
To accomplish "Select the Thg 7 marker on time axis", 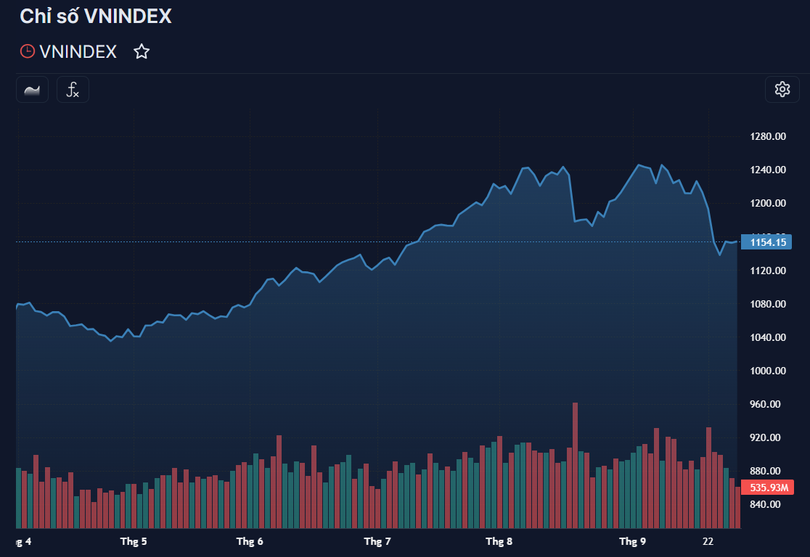I will [x=377, y=541].
